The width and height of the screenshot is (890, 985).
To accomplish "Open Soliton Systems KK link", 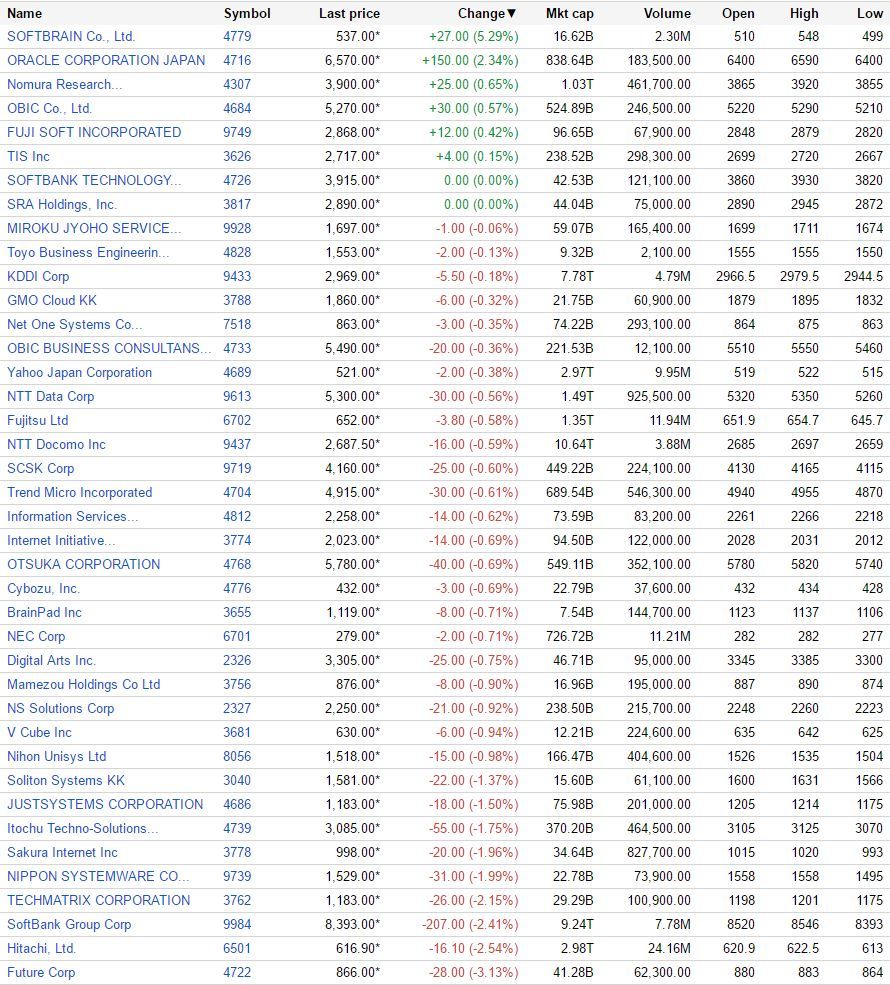I will [66, 780].
